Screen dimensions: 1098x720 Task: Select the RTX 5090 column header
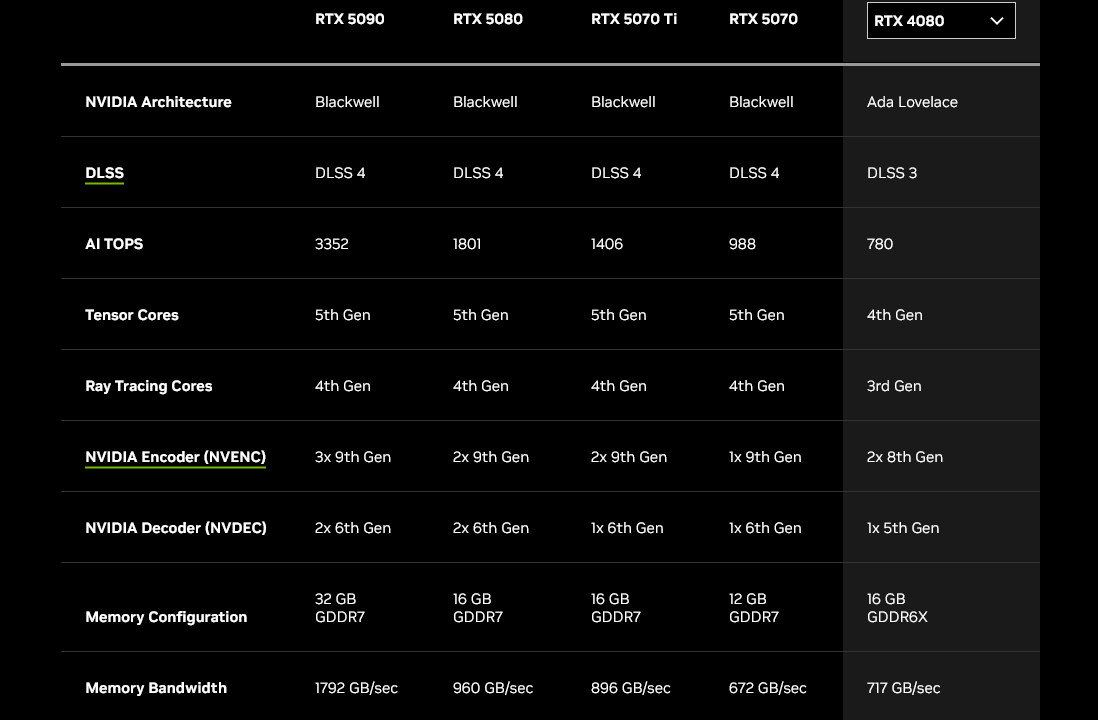pos(349,19)
